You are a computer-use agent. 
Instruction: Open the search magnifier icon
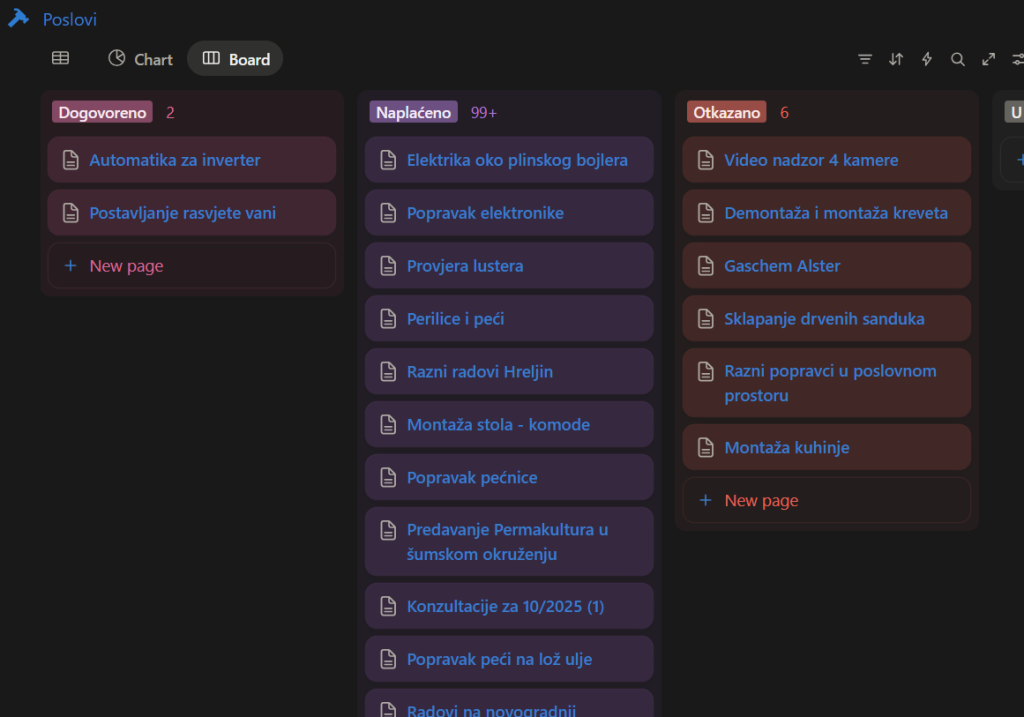958,59
